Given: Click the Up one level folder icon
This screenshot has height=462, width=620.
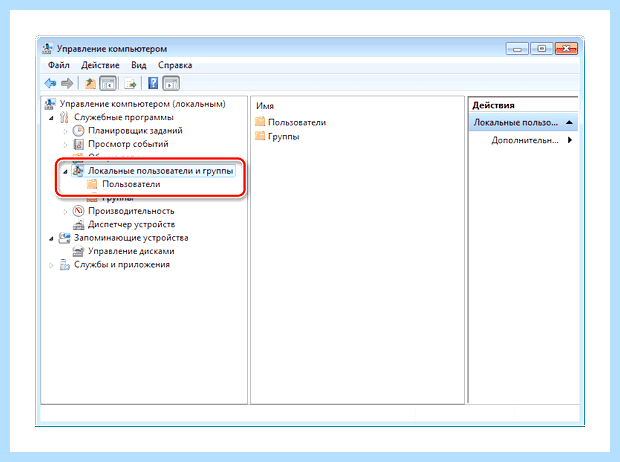Looking at the screenshot, I should coord(90,83).
